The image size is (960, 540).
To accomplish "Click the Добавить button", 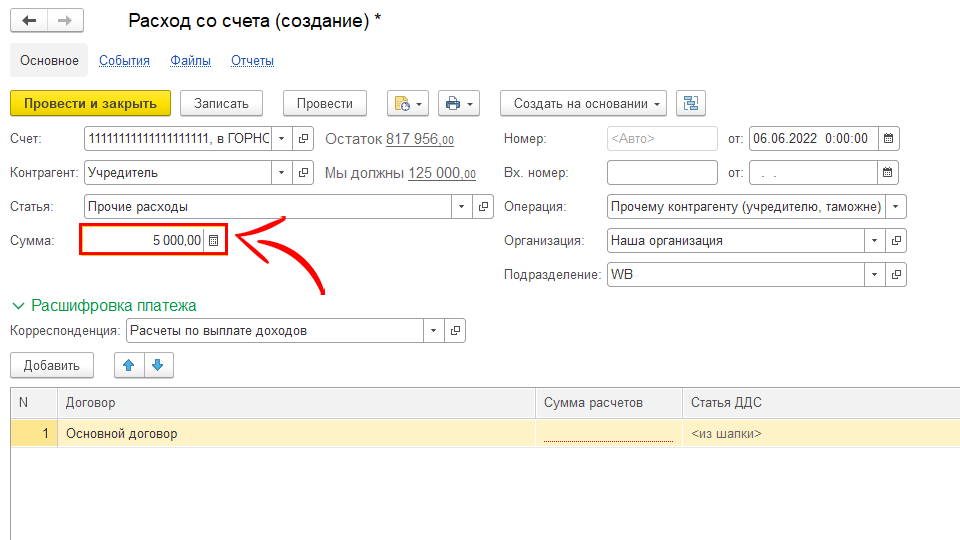I will [x=52, y=366].
